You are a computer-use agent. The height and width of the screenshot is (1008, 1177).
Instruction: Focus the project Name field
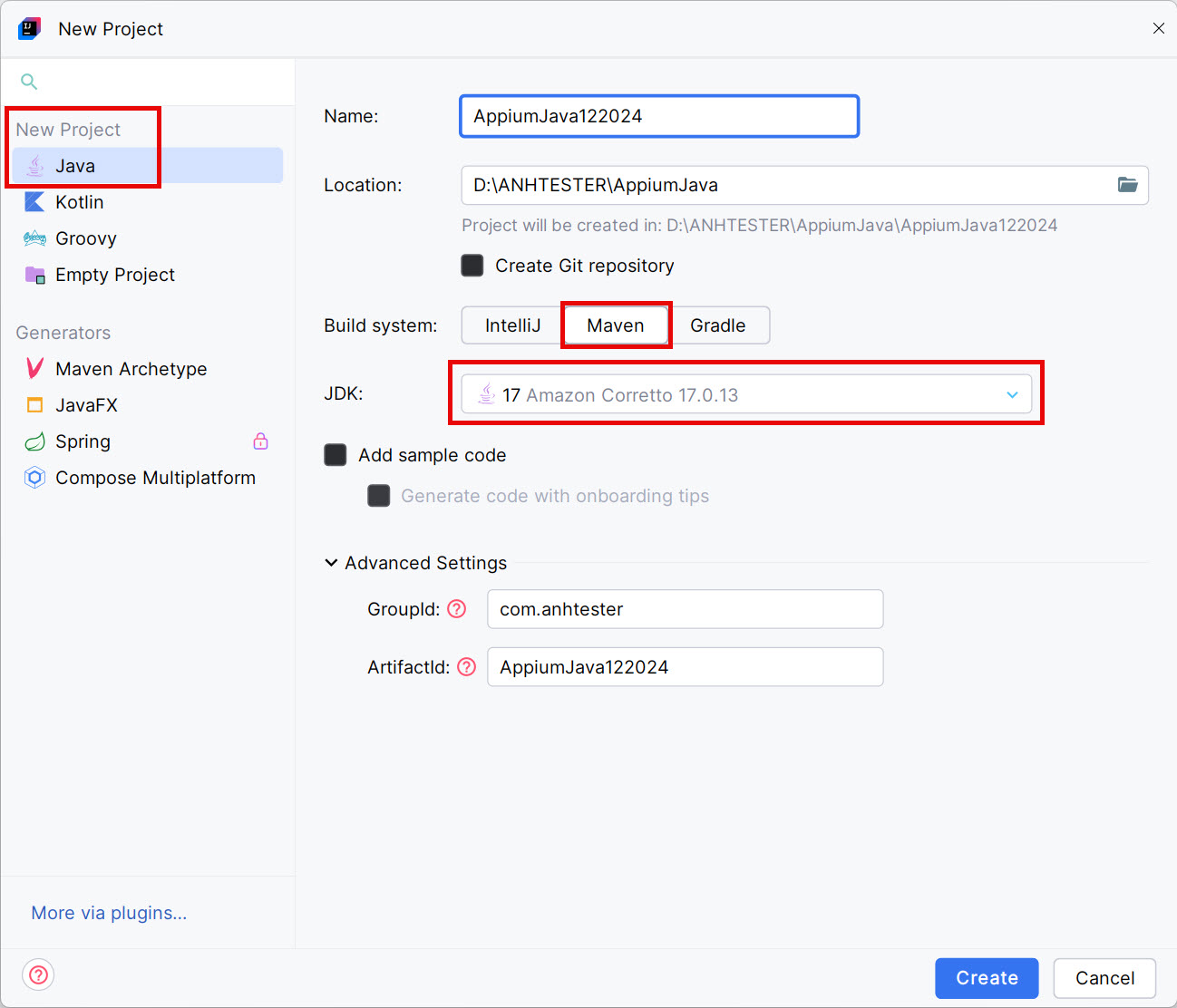pyautogui.click(x=659, y=116)
